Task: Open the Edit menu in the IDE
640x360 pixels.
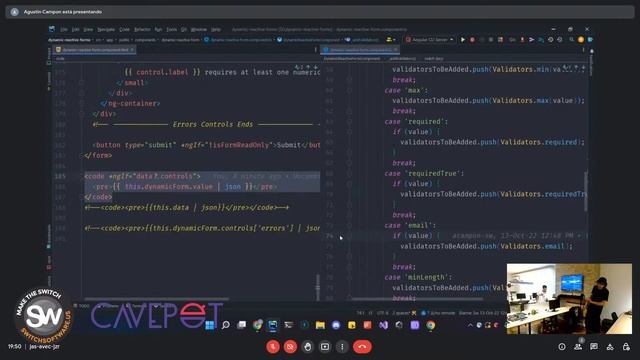Action: pyautogui.click(x=76, y=29)
